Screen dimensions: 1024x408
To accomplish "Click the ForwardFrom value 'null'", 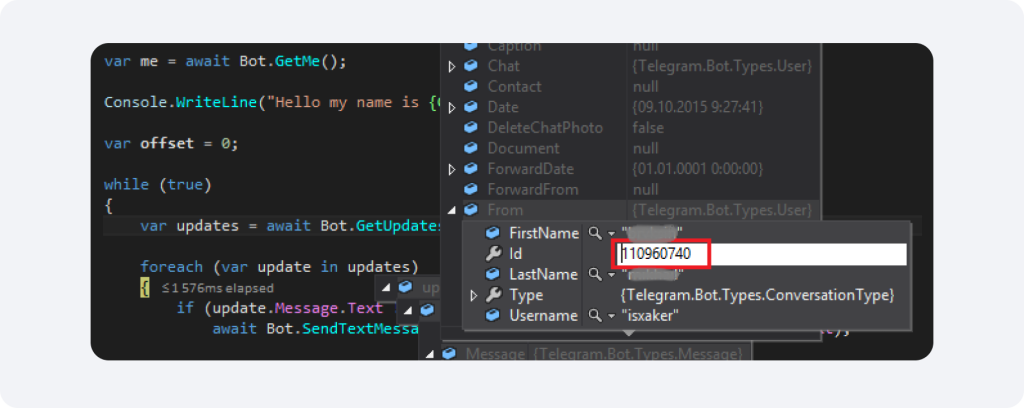I will (x=645, y=190).
